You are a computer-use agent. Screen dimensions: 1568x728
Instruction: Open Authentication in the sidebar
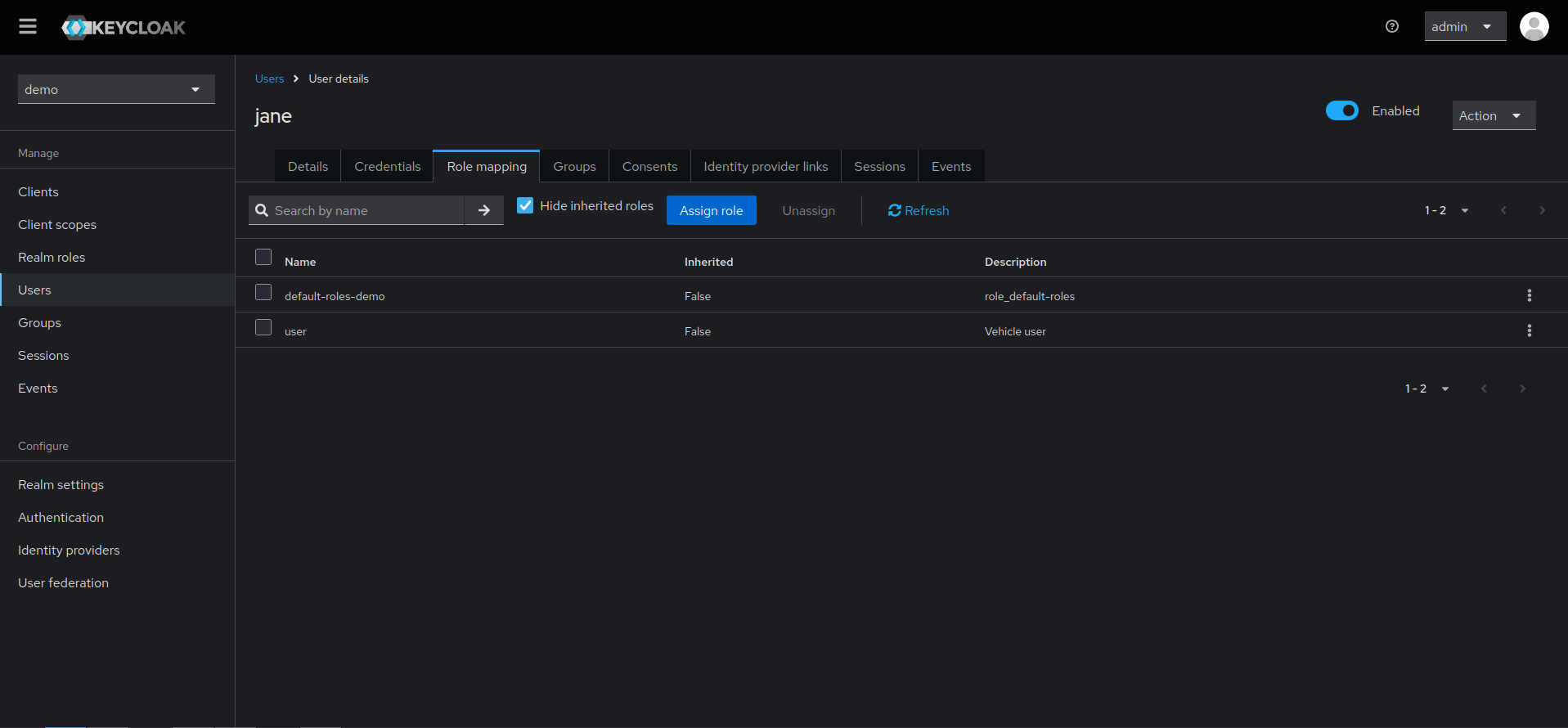point(117,517)
